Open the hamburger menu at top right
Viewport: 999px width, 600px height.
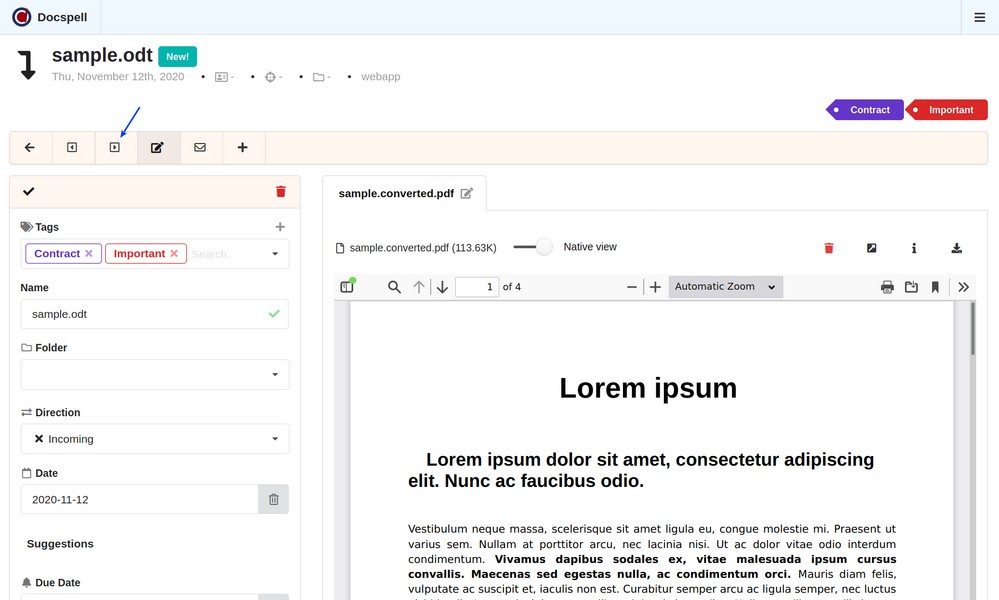979,17
